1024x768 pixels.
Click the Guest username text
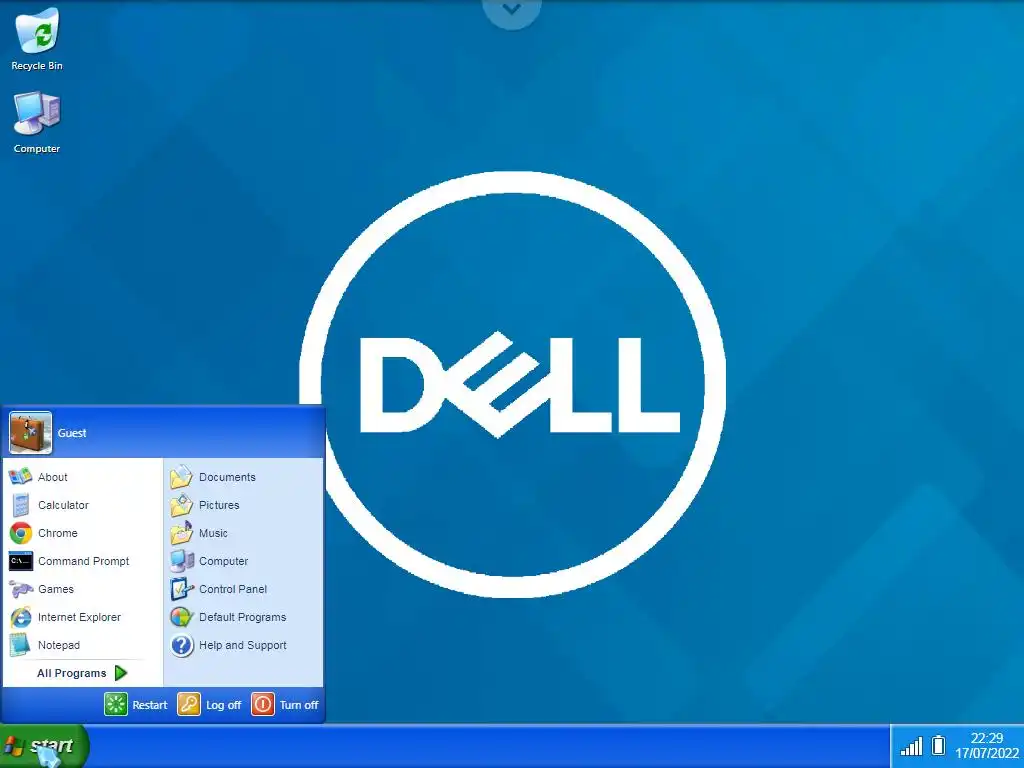click(72, 433)
